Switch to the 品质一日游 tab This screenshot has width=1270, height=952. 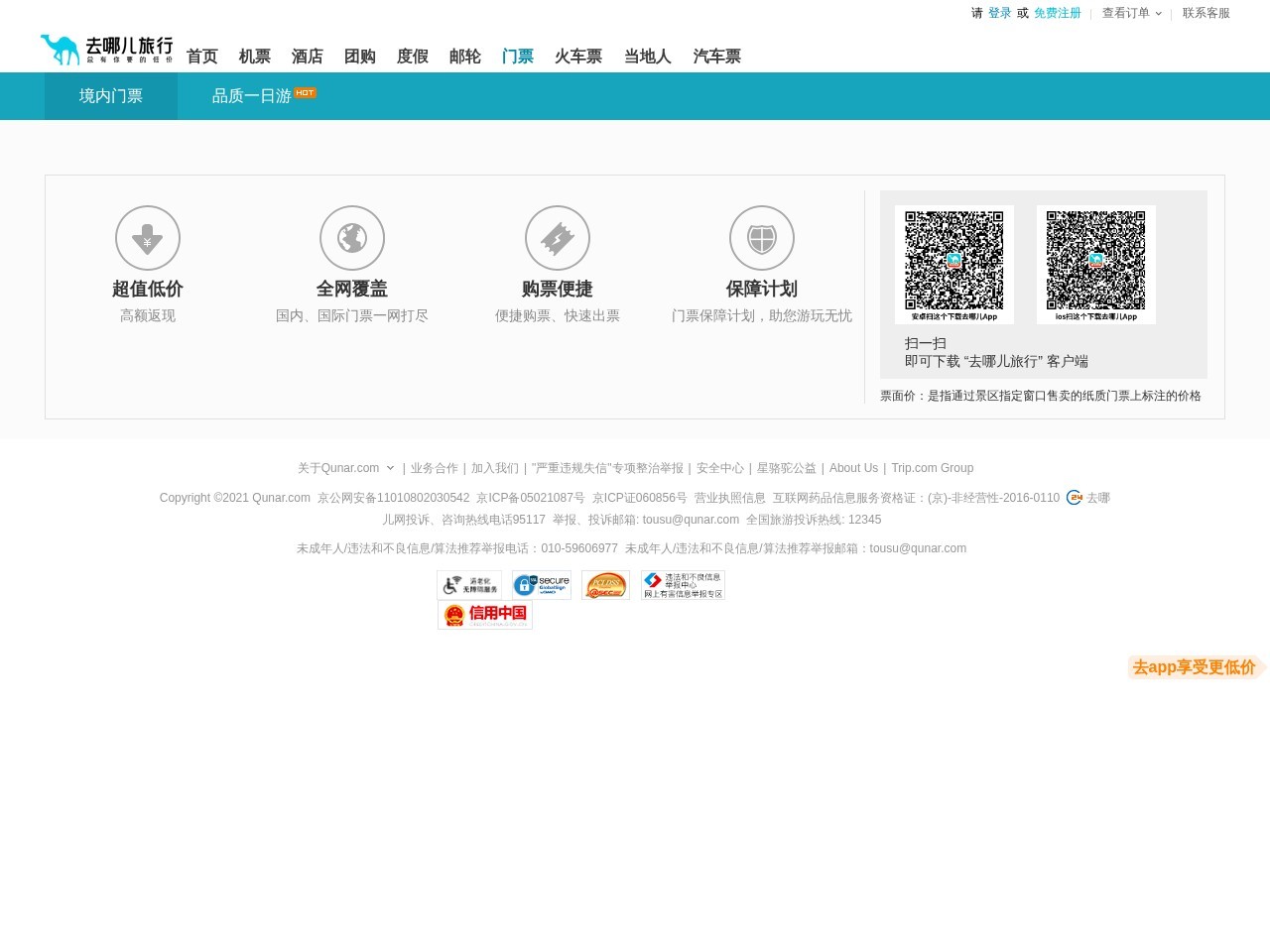pyautogui.click(x=251, y=96)
